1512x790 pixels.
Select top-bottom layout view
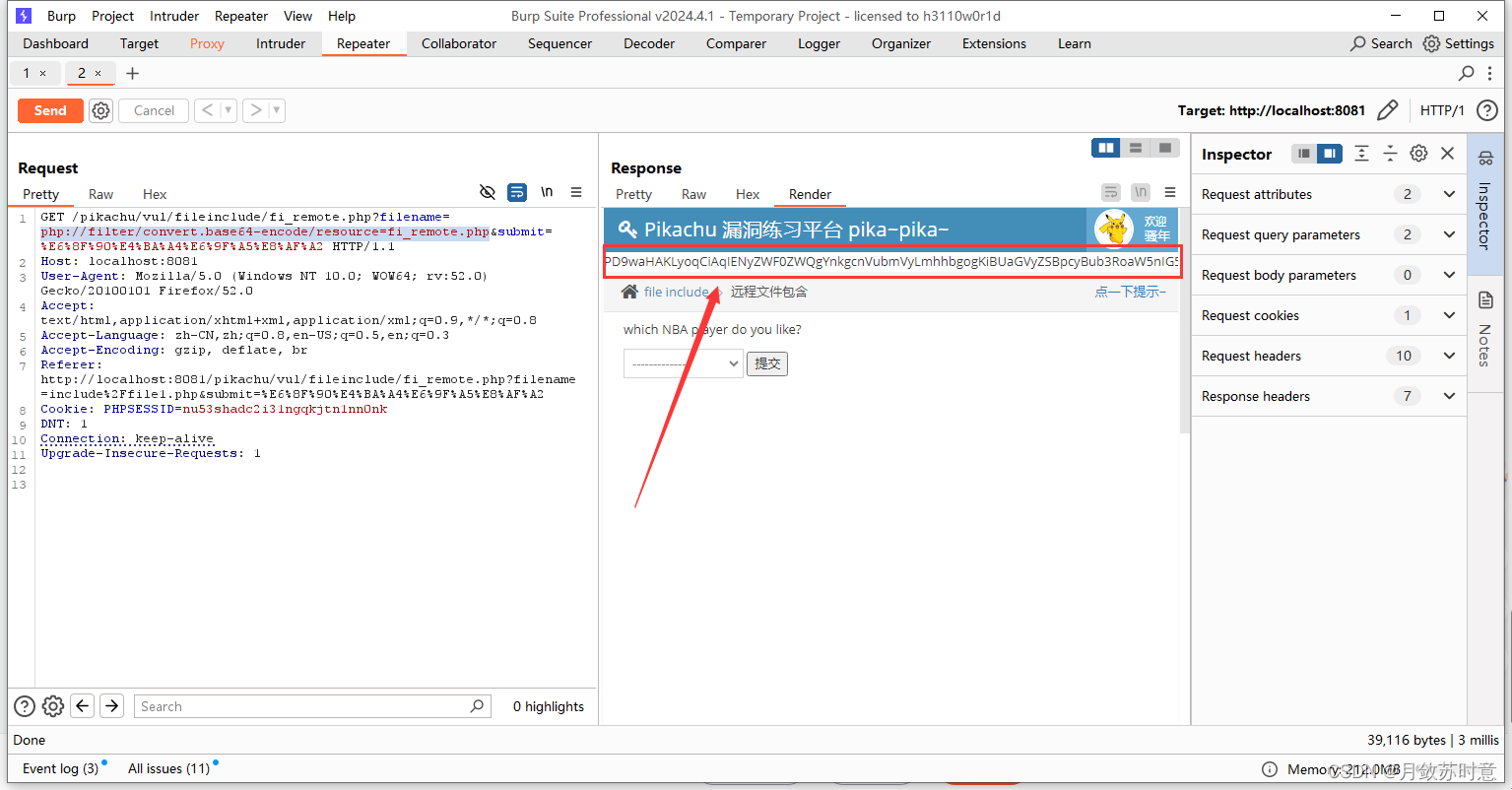click(1136, 148)
